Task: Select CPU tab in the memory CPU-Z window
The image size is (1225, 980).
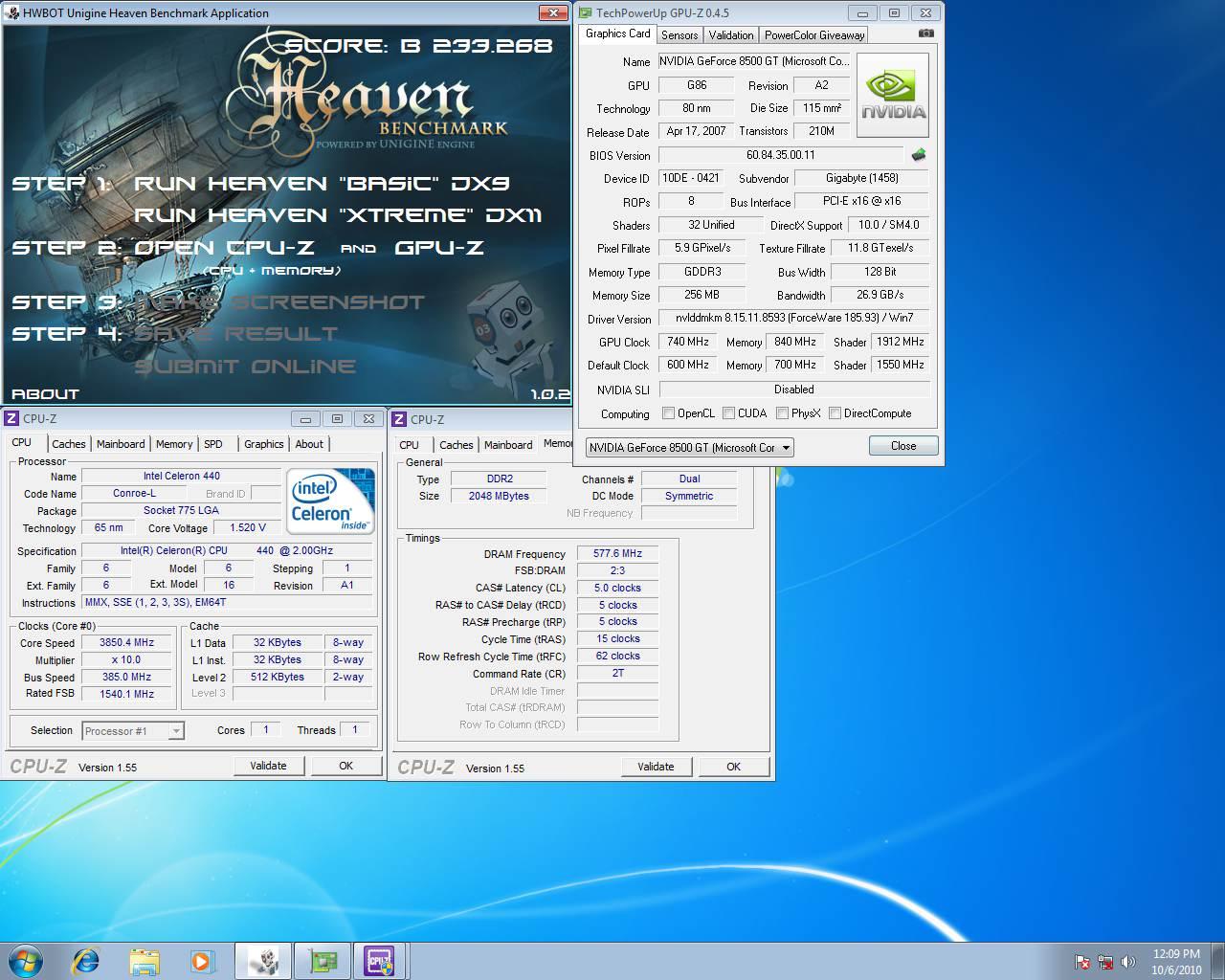Action: coord(410,445)
